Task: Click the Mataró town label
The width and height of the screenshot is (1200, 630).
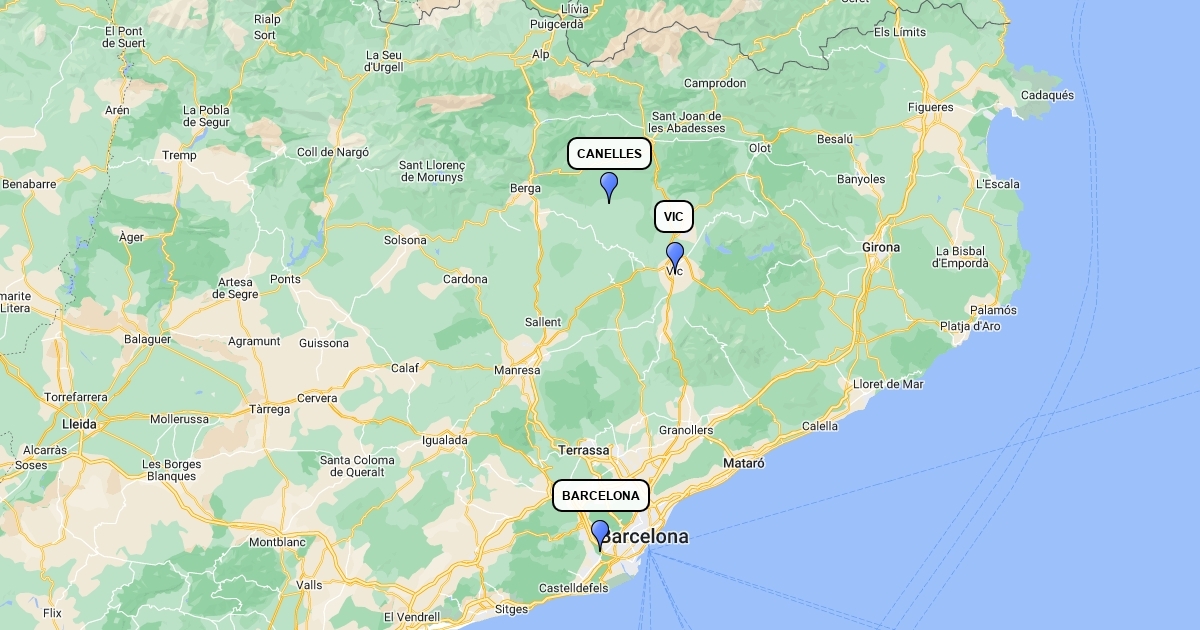Action: pyautogui.click(x=744, y=463)
